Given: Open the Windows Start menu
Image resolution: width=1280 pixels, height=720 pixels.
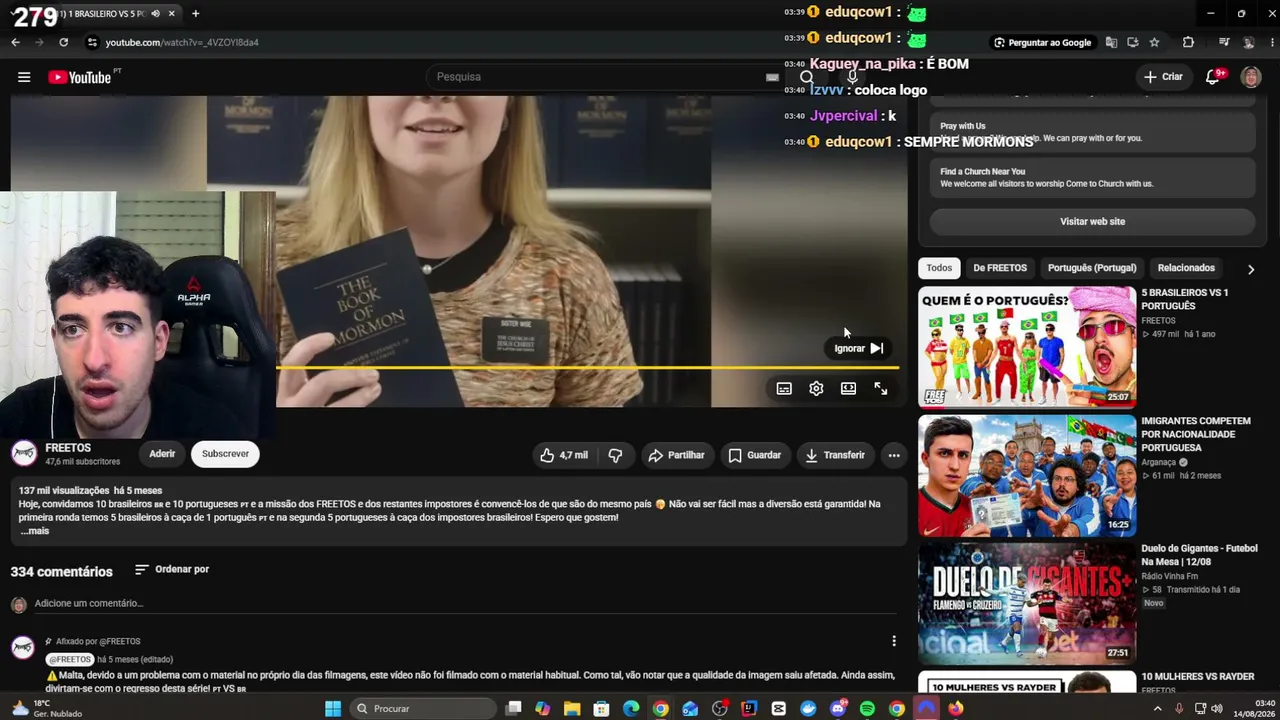Looking at the screenshot, I should pos(333,709).
